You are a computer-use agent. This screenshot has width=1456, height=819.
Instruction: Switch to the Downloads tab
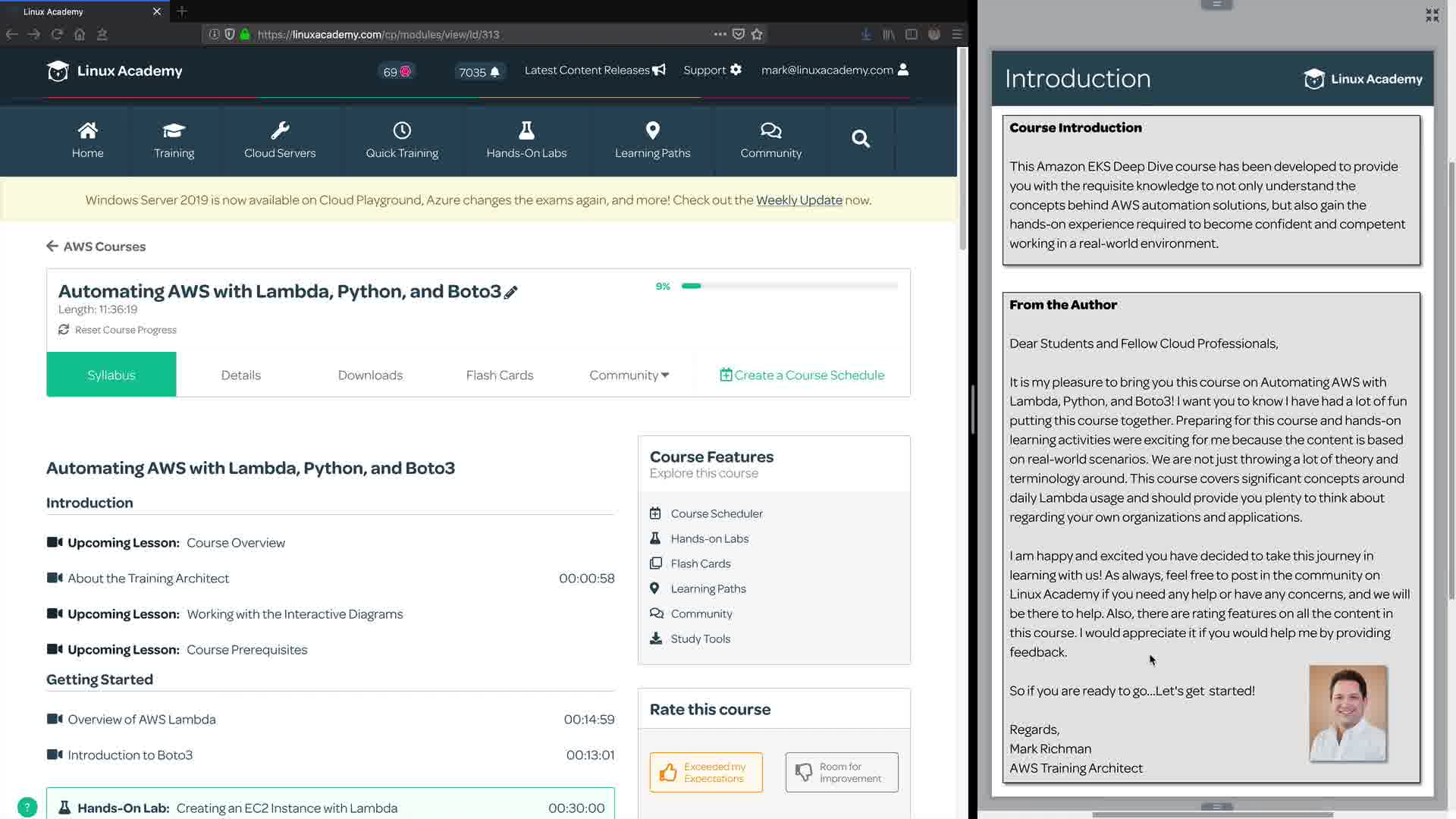370,375
